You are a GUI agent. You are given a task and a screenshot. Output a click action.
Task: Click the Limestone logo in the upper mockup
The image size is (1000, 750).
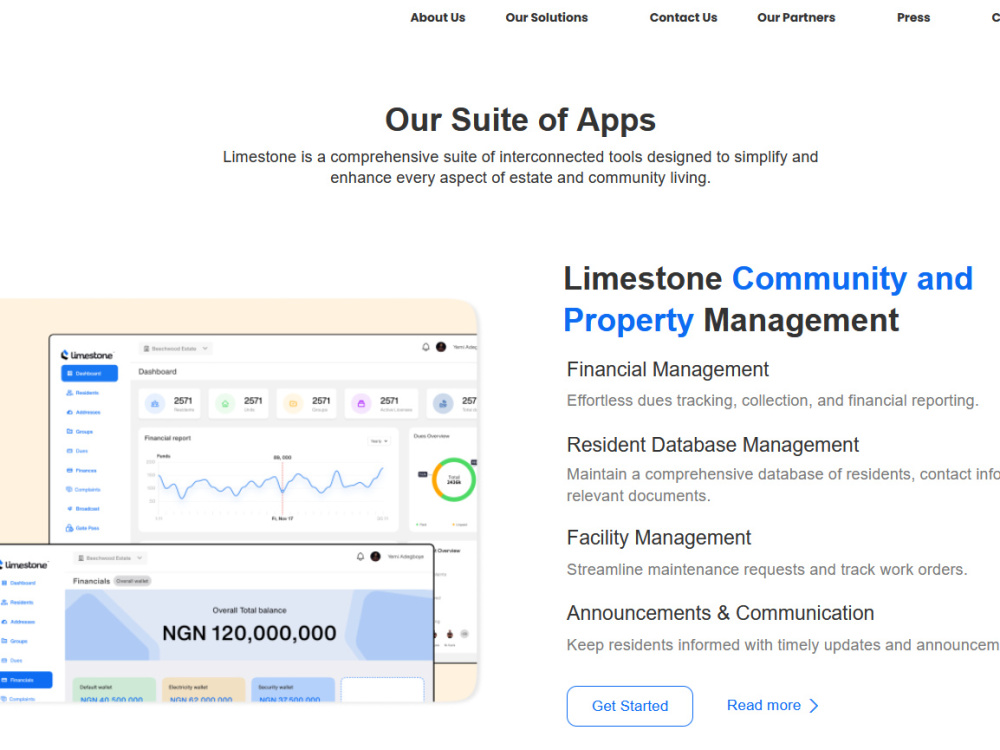click(x=87, y=355)
